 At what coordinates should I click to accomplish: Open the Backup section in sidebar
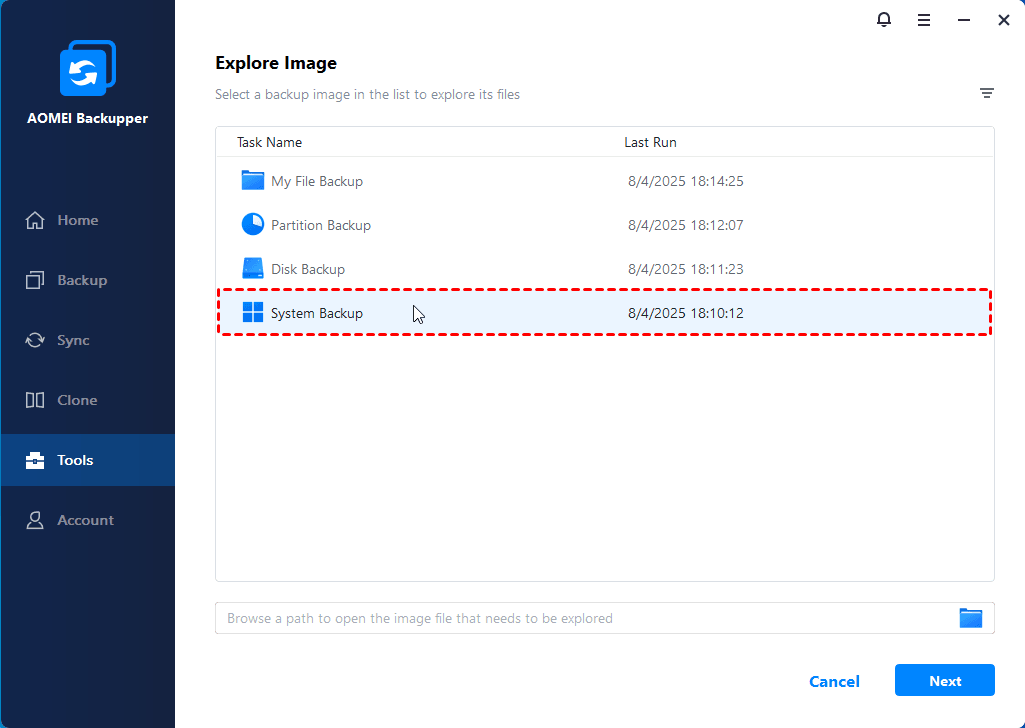(81, 280)
